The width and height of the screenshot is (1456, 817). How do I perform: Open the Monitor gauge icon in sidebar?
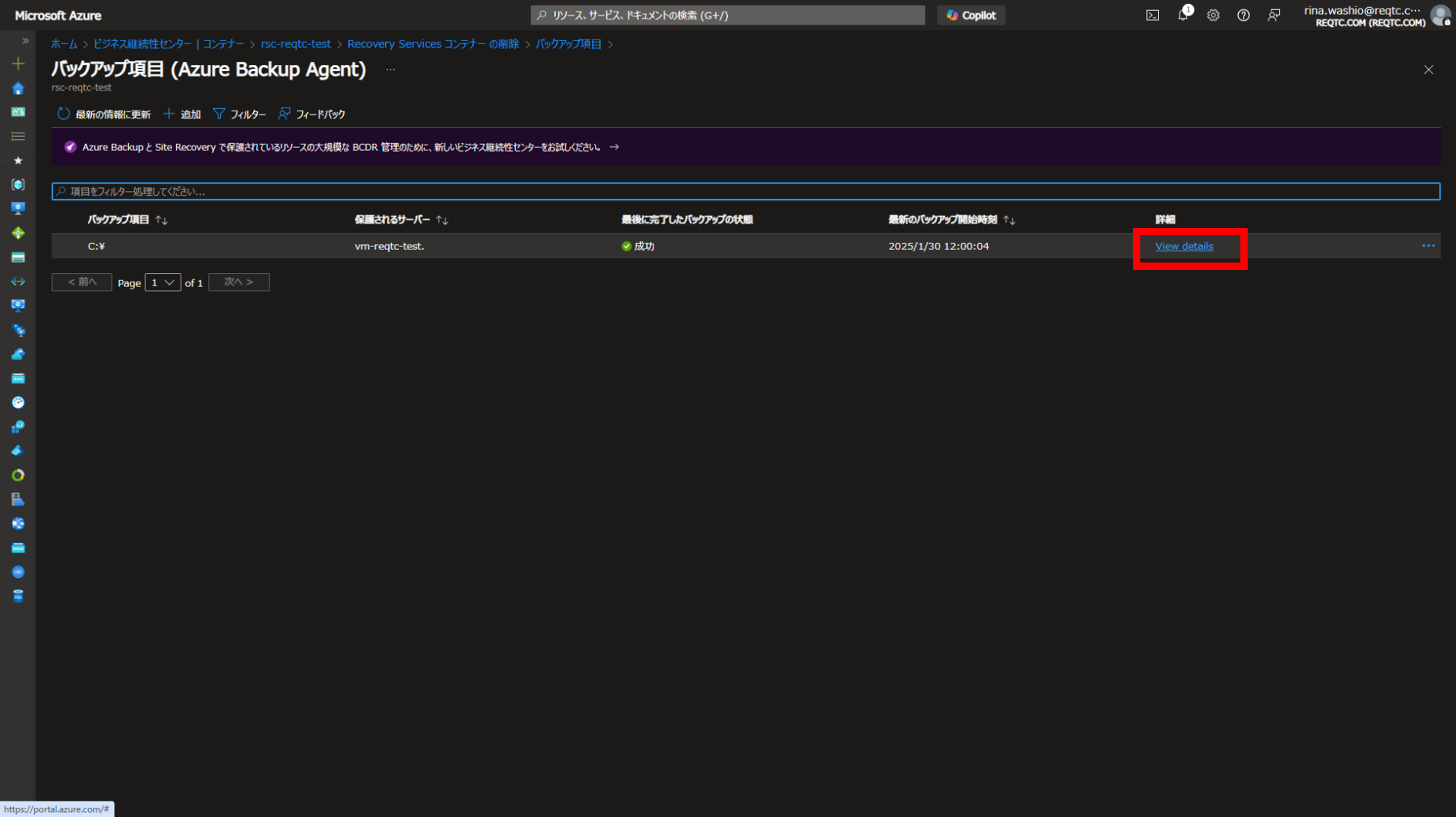18,402
